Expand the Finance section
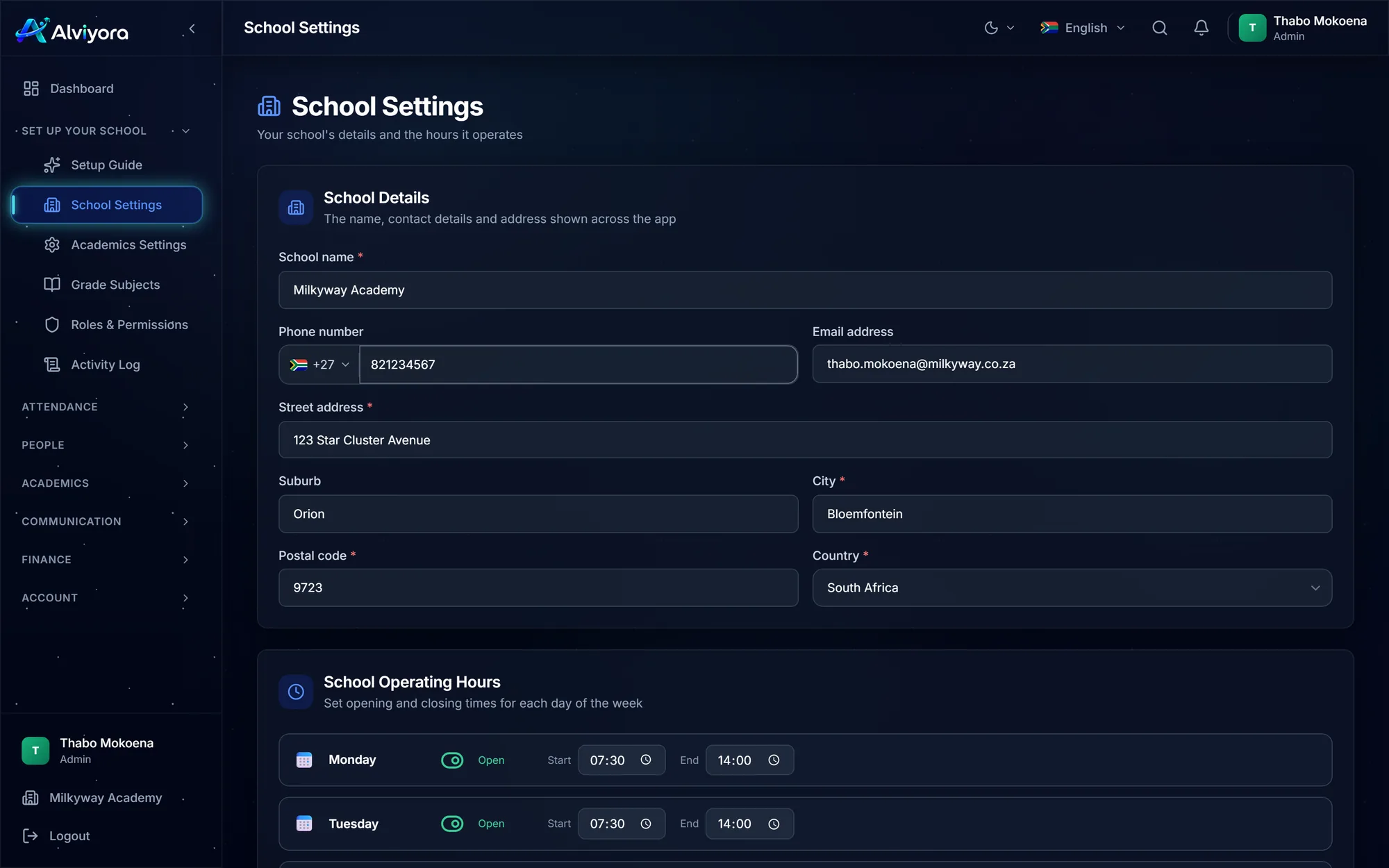Image resolution: width=1389 pixels, height=868 pixels. click(106, 560)
